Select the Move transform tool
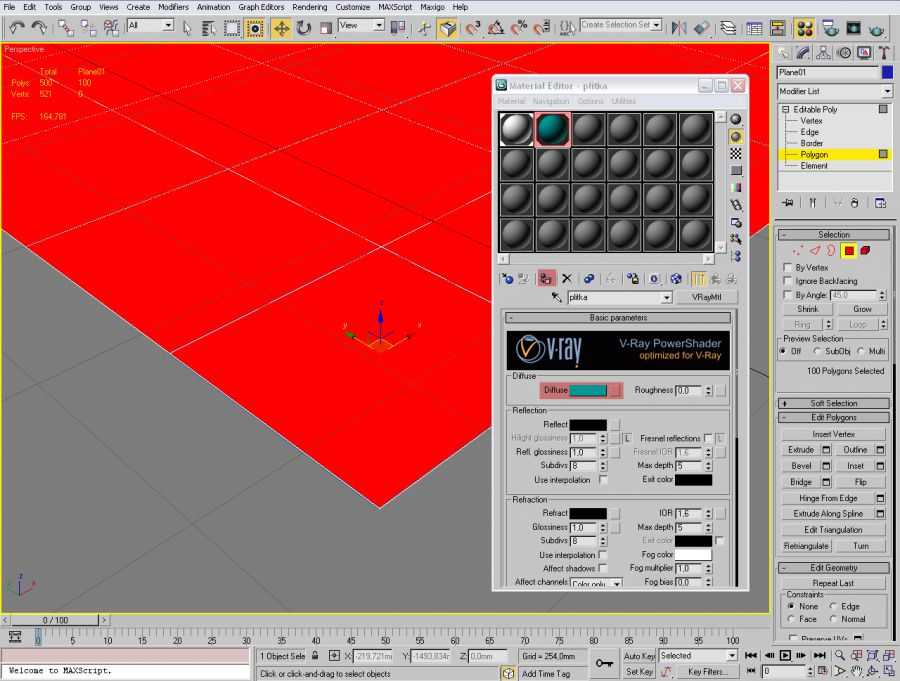Viewport: 900px width, 681px height. (x=281, y=28)
